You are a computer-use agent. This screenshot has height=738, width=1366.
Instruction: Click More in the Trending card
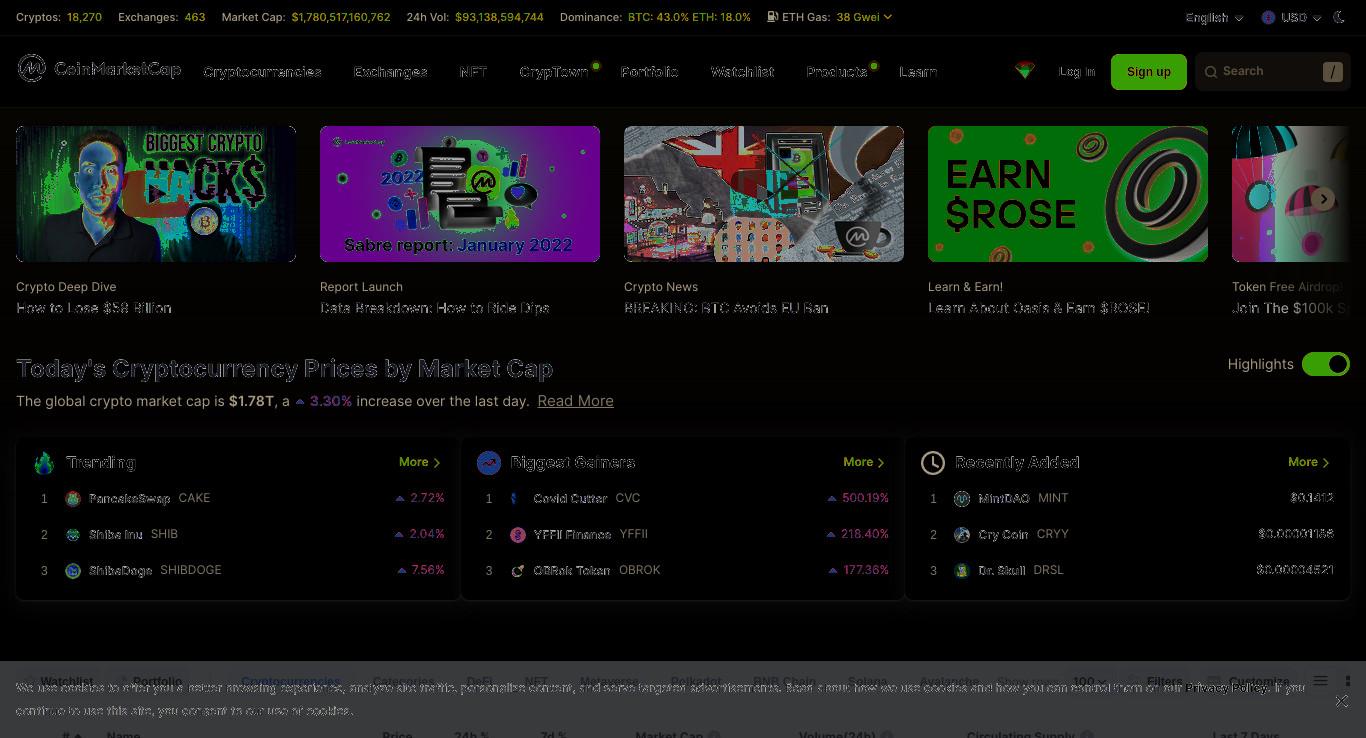tap(419, 462)
